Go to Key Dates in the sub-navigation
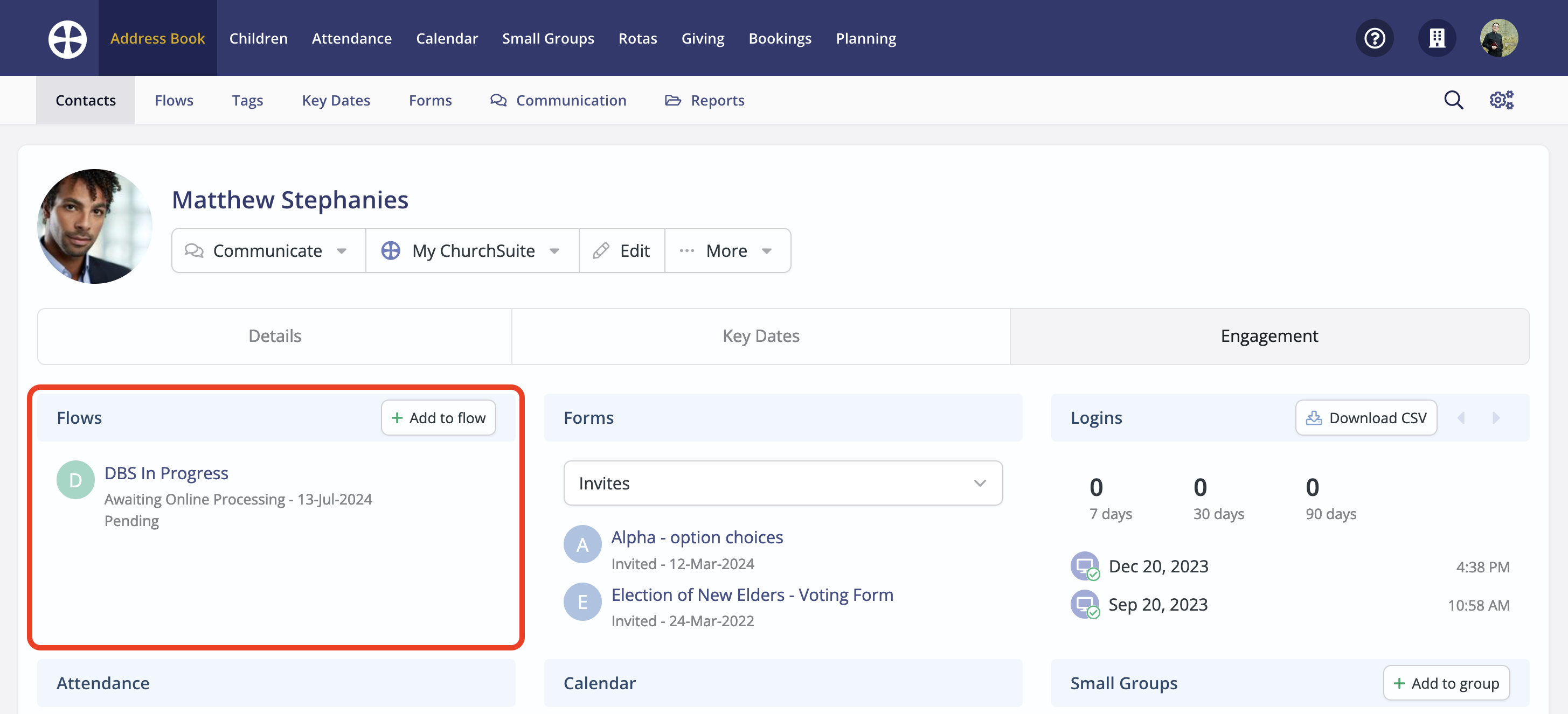Screen dimensions: 1568x714 click(x=336, y=100)
